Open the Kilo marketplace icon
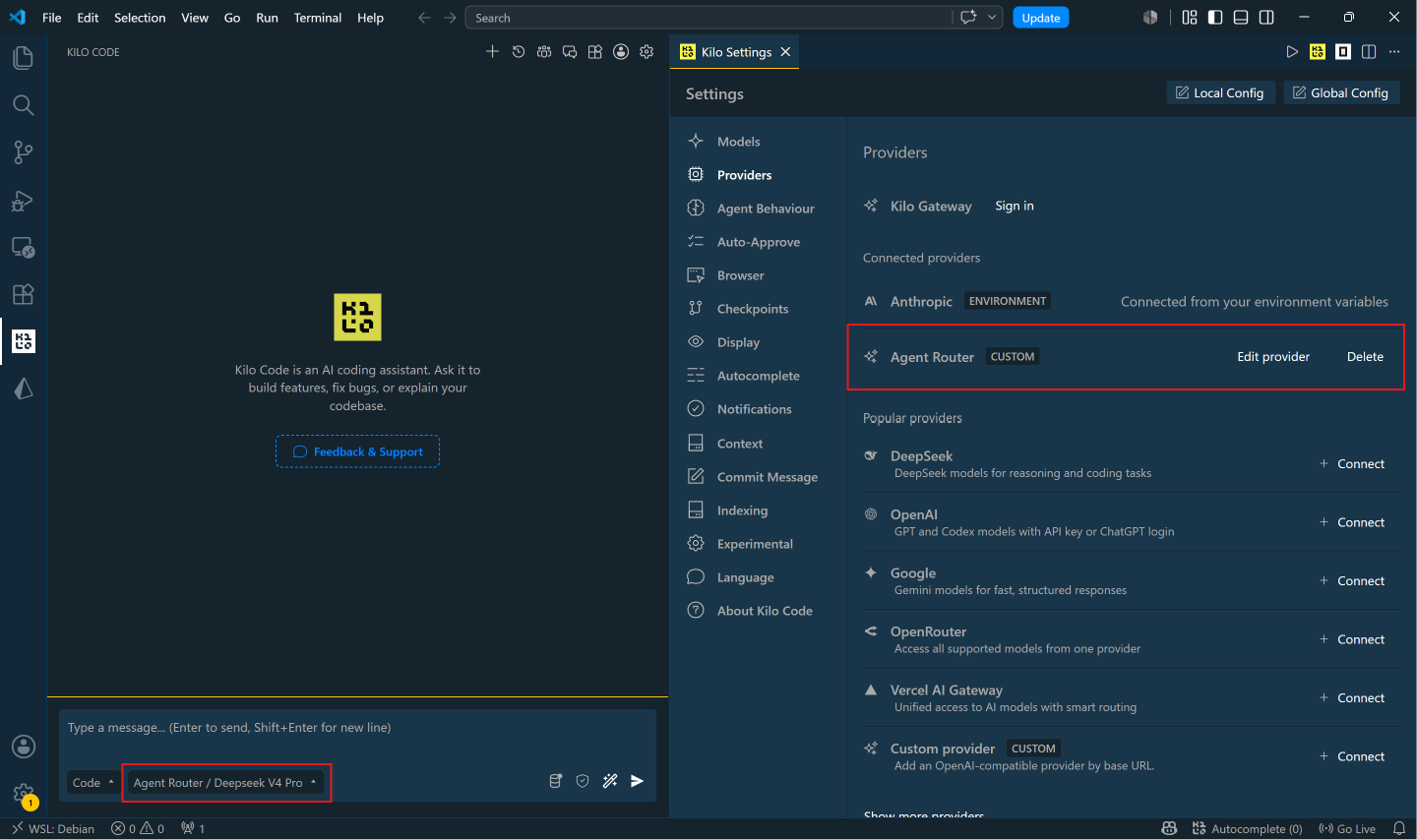The width and height of the screenshot is (1417, 840). point(595,52)
